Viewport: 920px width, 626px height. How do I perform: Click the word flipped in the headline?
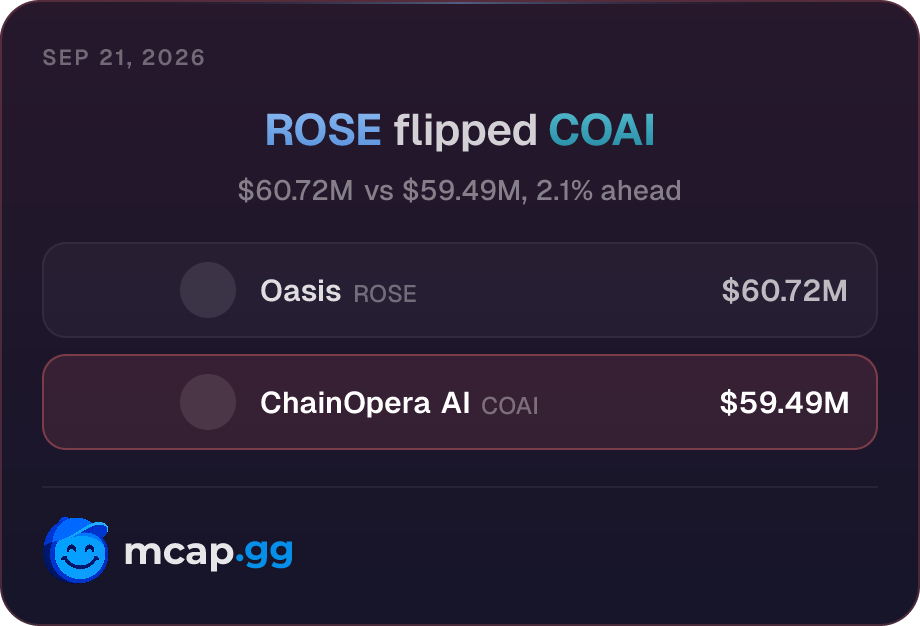point(465,131)
